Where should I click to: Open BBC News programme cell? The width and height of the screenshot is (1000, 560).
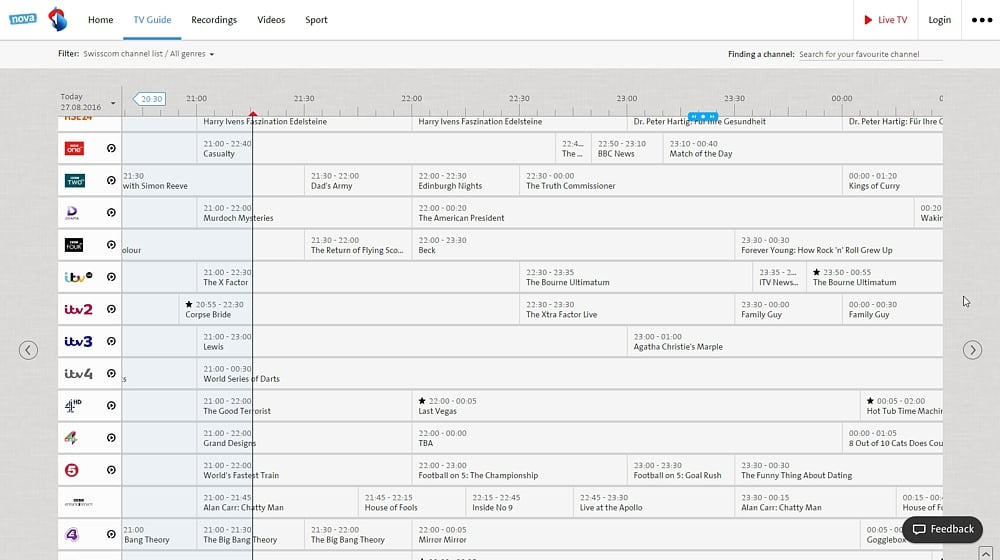click(627, 149)
